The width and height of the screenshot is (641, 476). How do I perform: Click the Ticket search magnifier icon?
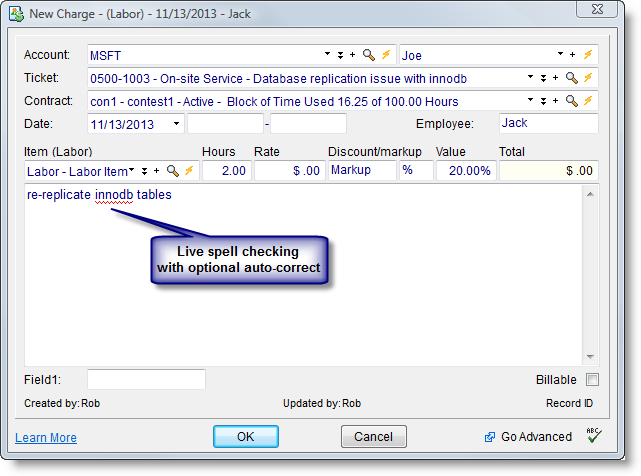pos(572,77)
